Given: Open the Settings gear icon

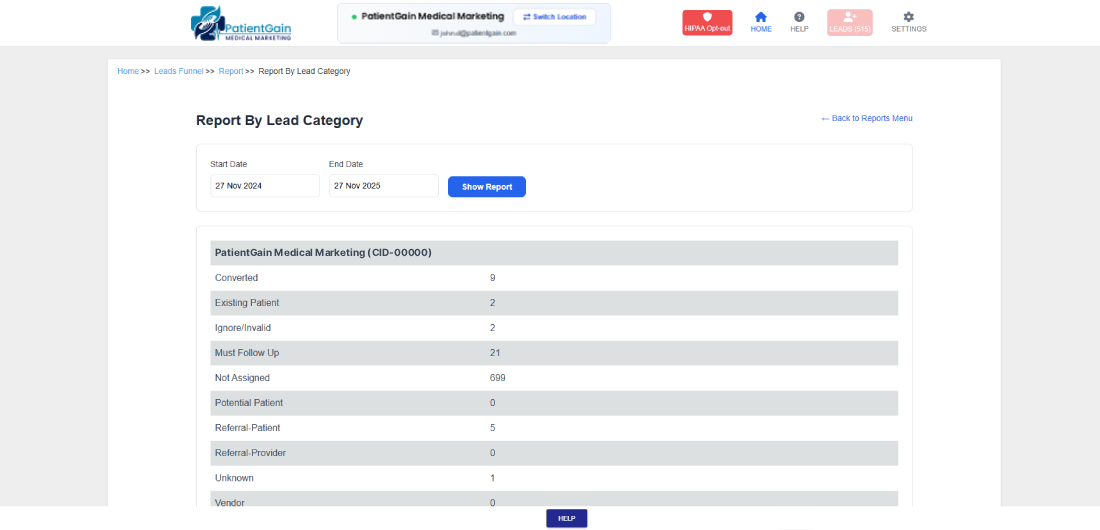Looking at the screenshot, I should [908, 22].
